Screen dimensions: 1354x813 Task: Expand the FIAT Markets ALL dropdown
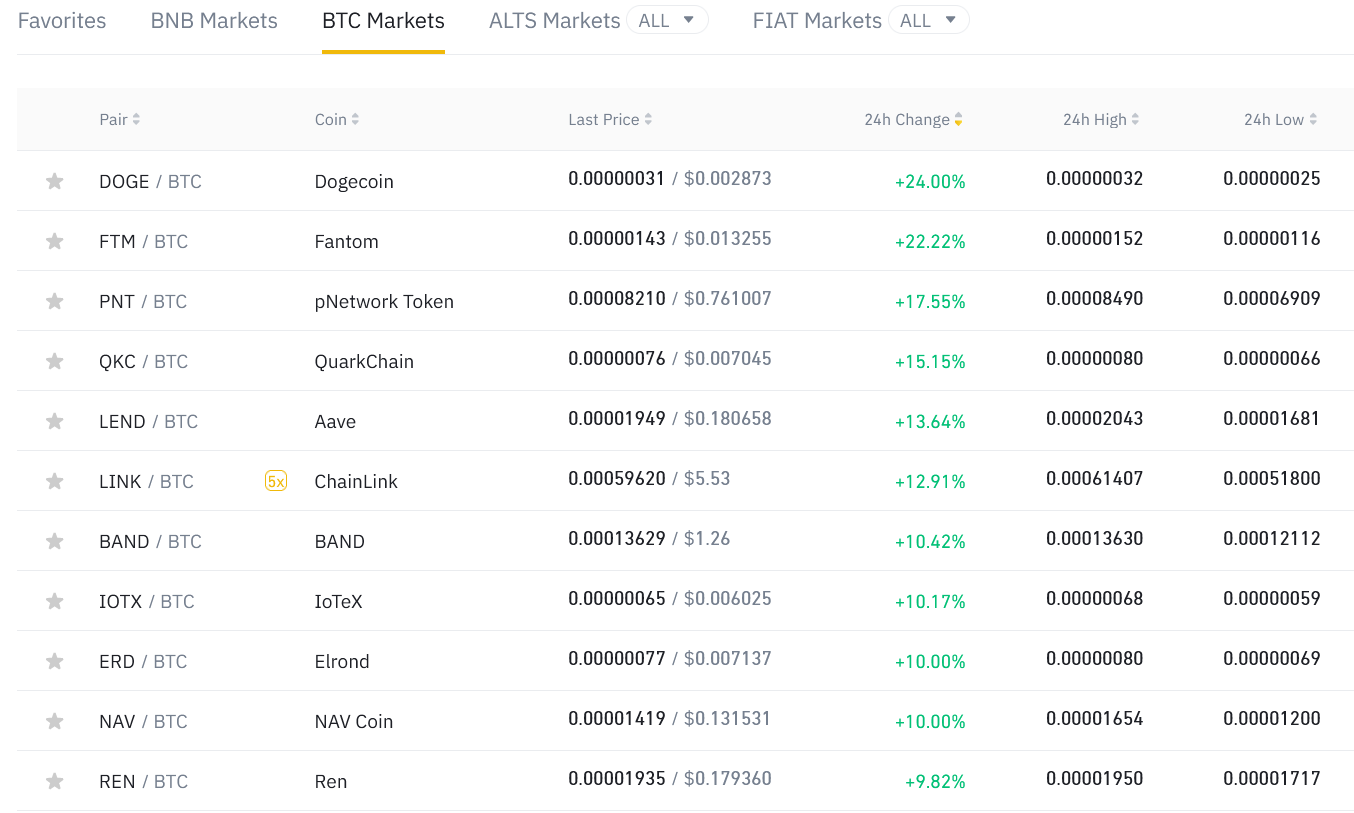click(x=928, y=20)
